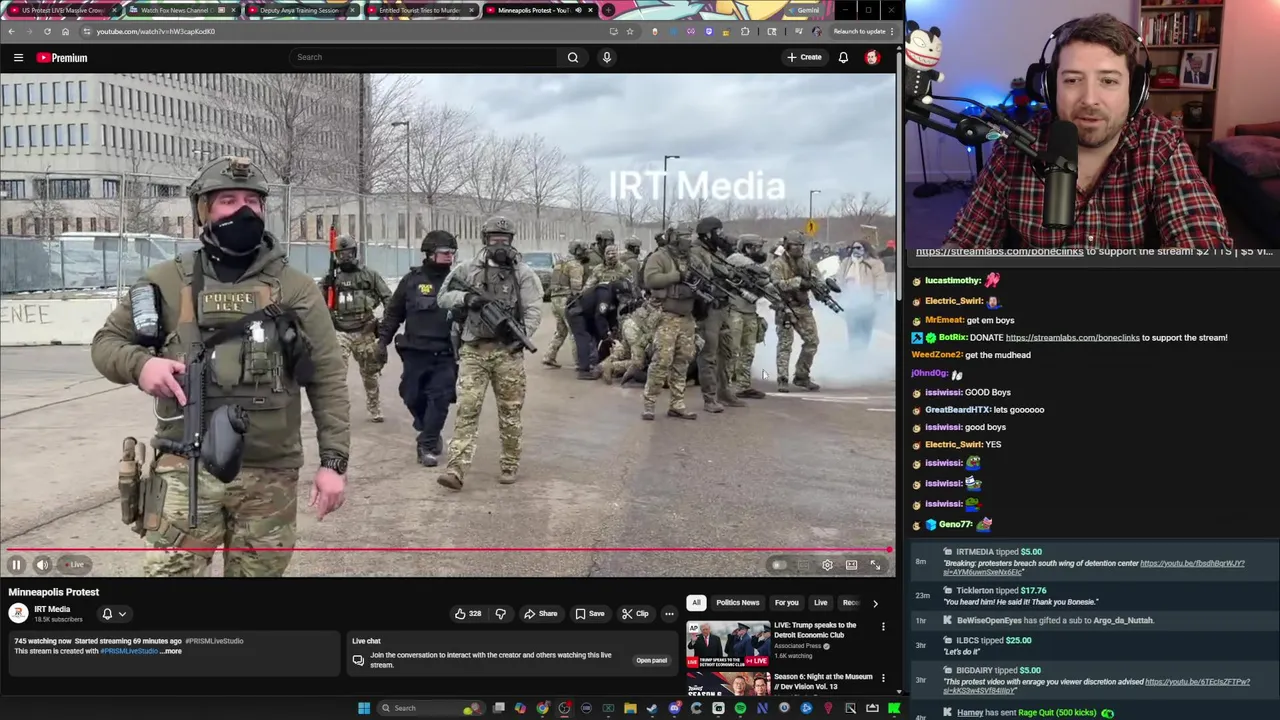Select the For you chip
Viewport: 1280px width, 720px height.
786,603
